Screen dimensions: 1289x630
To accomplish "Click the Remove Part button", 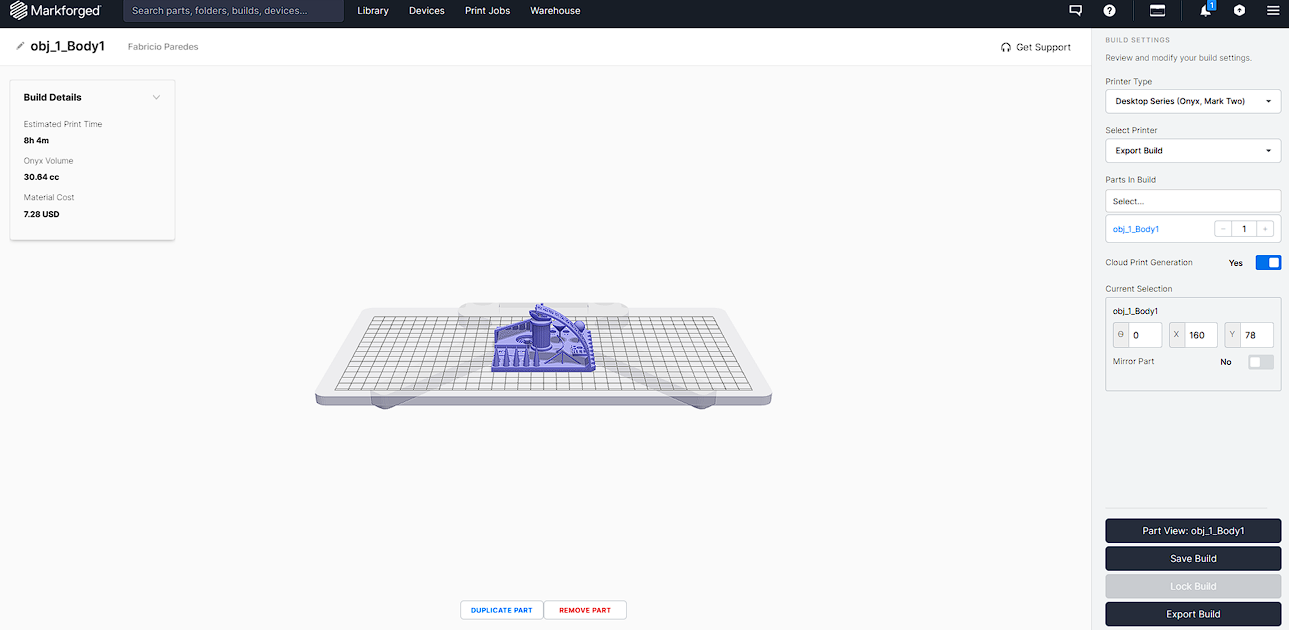I will coord(585,610).
